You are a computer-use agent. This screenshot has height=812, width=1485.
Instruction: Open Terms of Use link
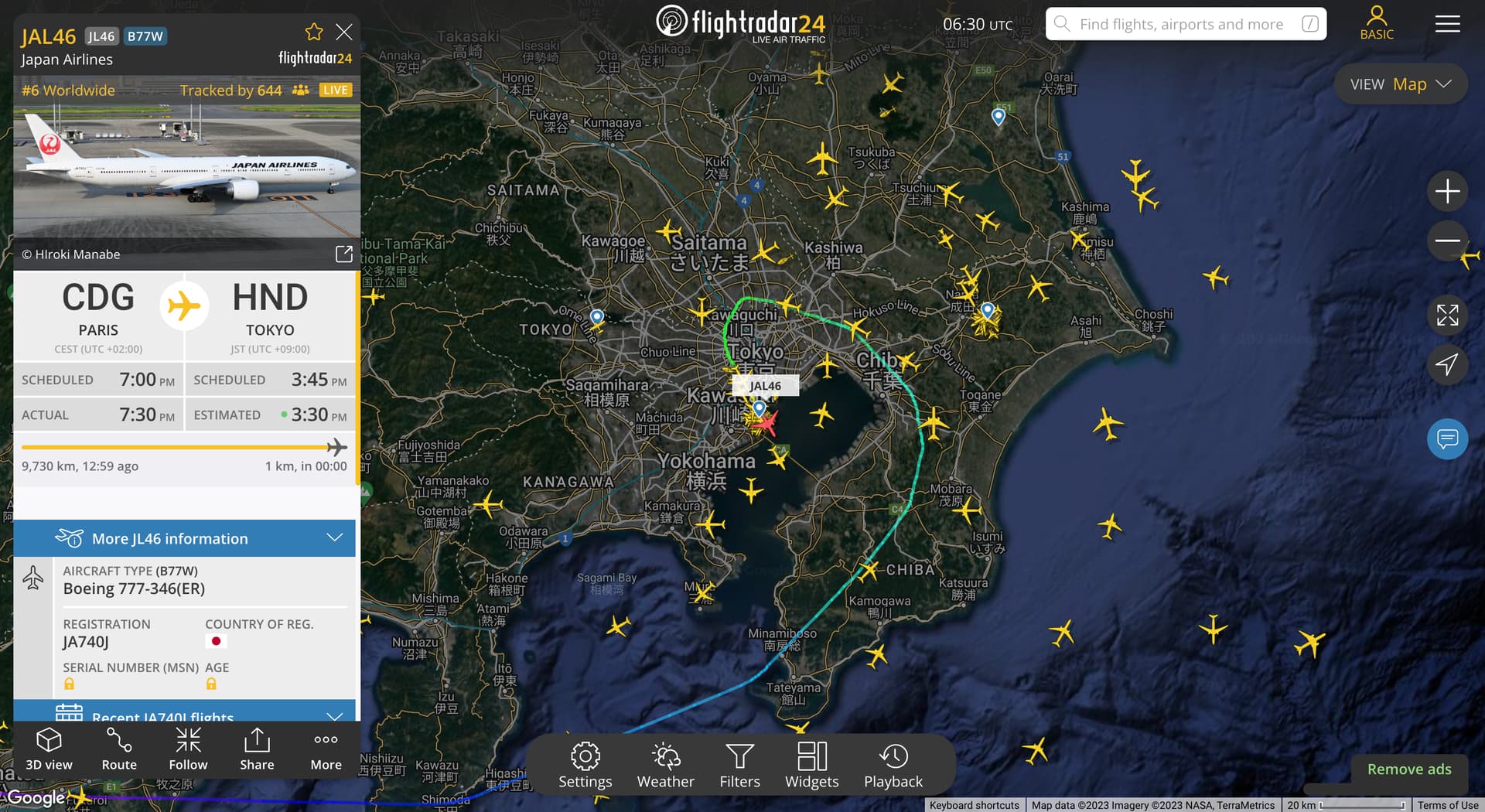coord(1448,805)
